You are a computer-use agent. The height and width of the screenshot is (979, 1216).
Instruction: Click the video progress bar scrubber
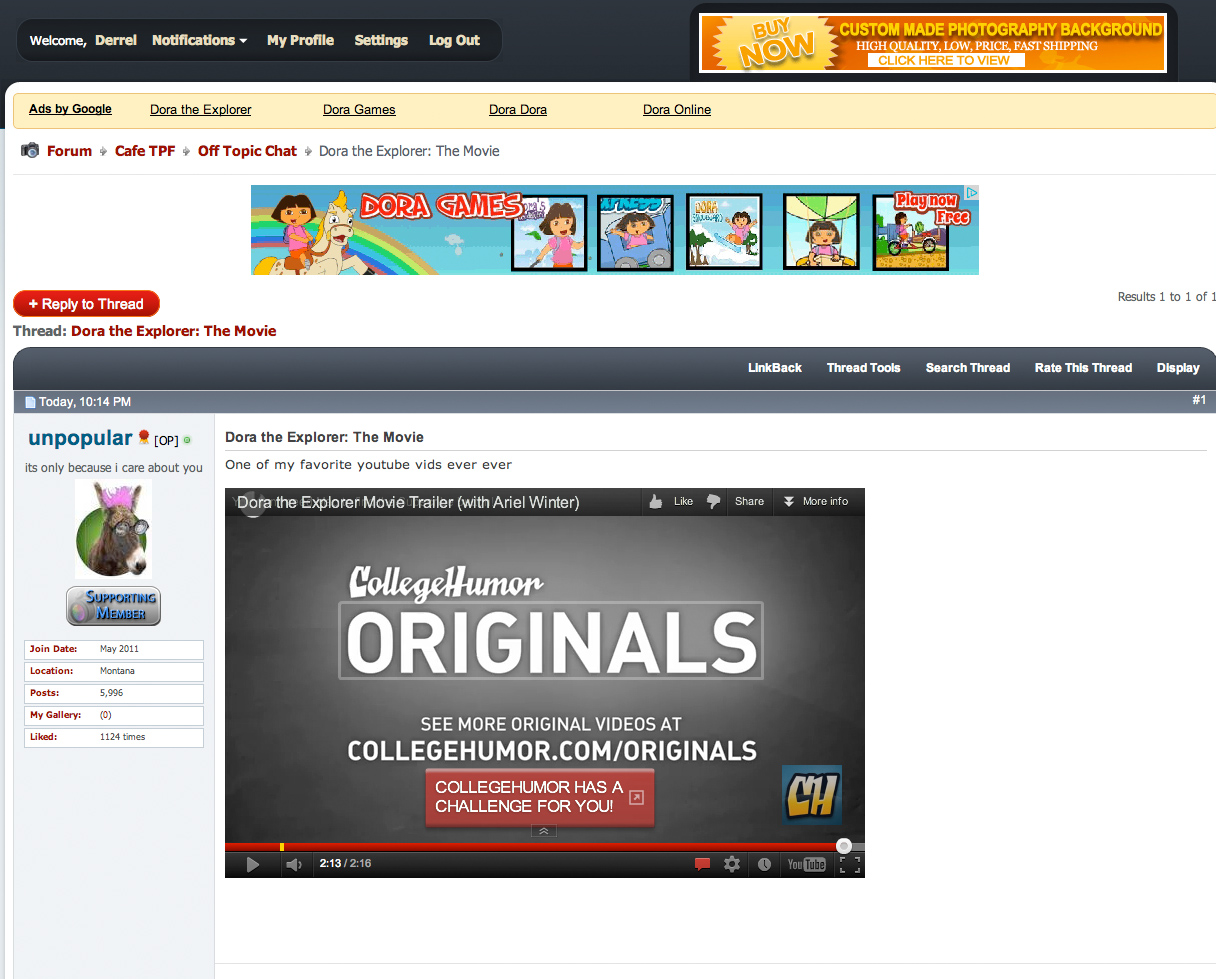tap(844, 845)
